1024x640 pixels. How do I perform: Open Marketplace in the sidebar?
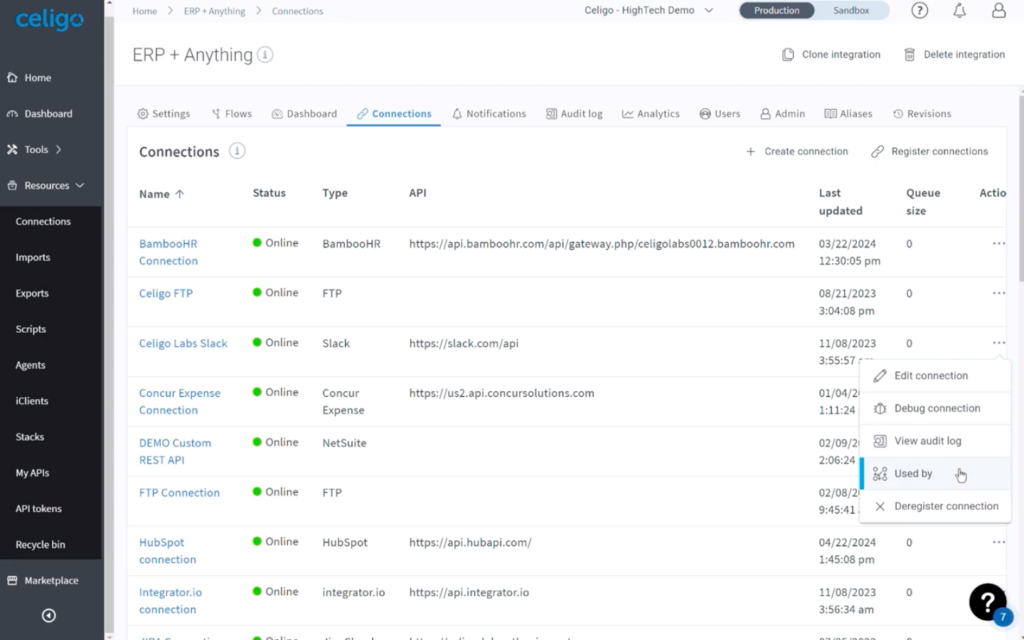click(51, 581)
